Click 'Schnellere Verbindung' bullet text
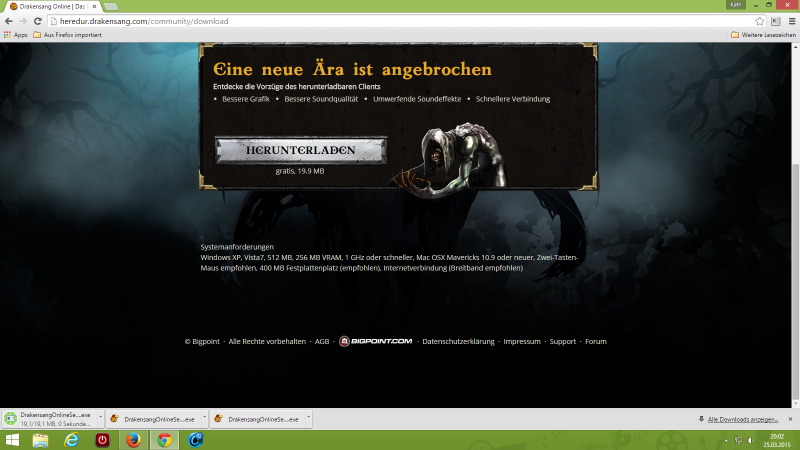Viewport: 800px width, 450px height. click(513, 99)
